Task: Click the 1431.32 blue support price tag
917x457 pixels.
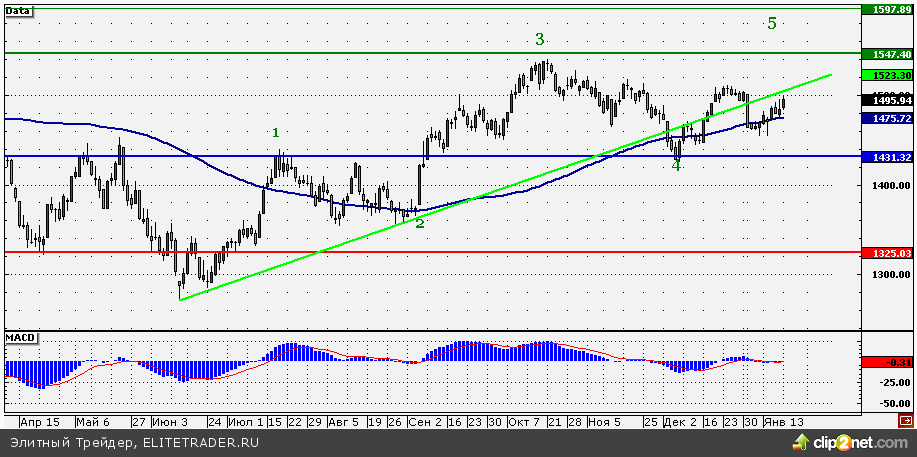Action: pos(888,157)
